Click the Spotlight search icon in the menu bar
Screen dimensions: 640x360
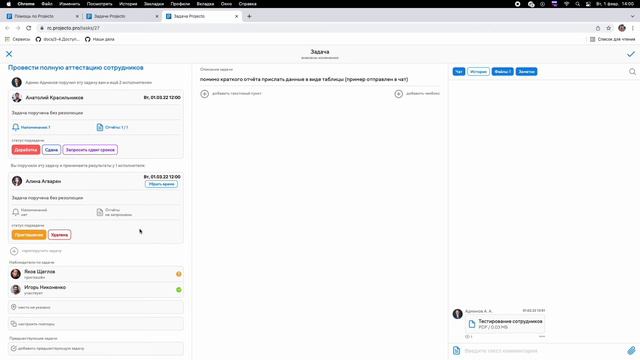pyautogui.click(x=577, y=4)
